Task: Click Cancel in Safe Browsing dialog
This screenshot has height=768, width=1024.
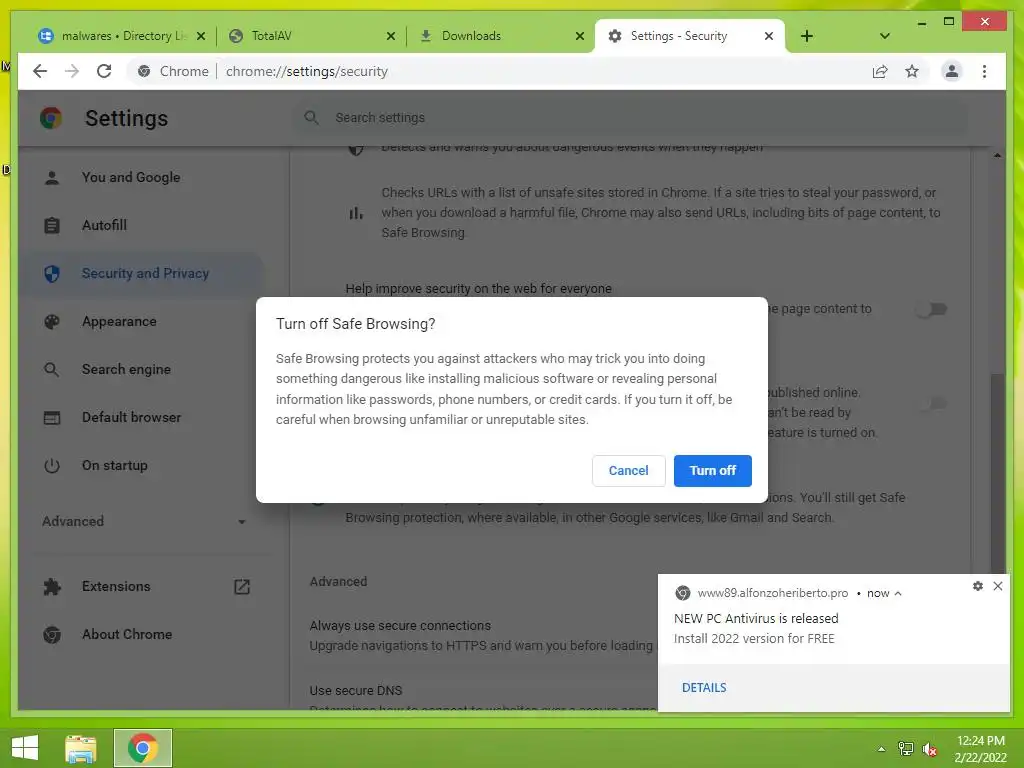Action: (628, 470)
